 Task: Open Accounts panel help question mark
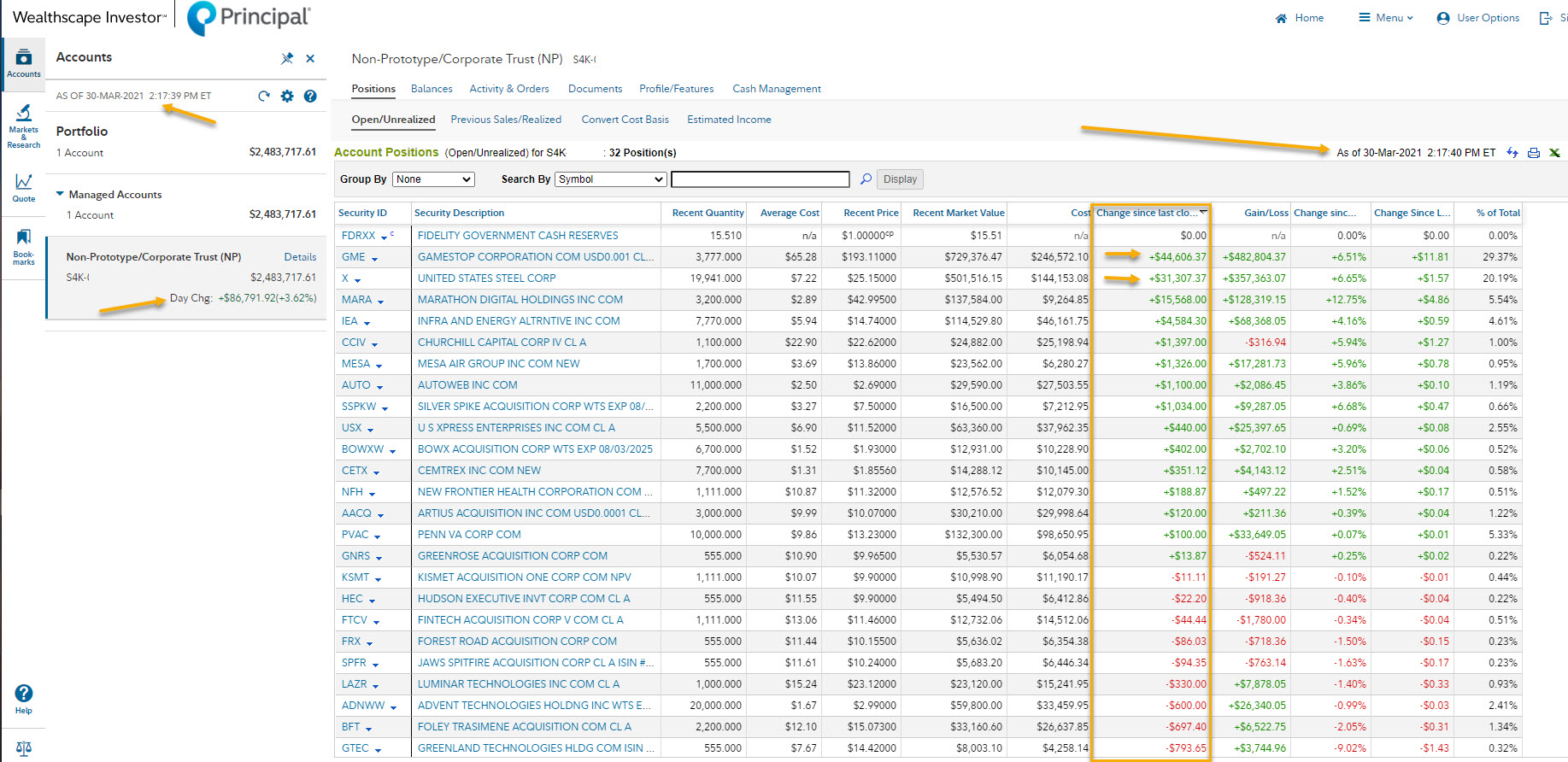coord(310,96)
